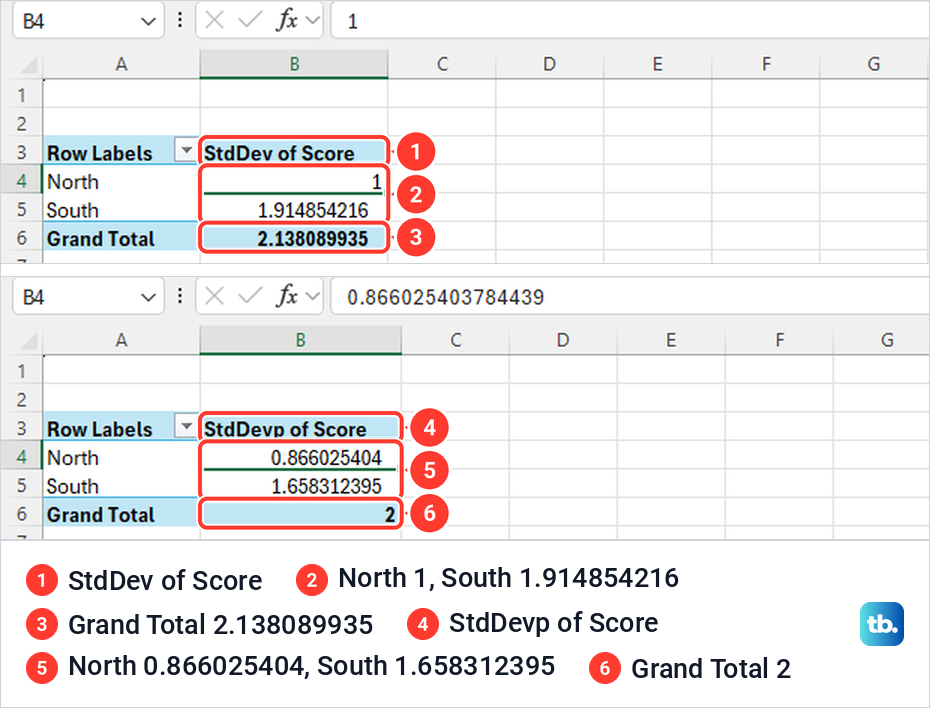Select column E header in top spreadsheet
The image size is (930, 708).
(x=658, y=64)
